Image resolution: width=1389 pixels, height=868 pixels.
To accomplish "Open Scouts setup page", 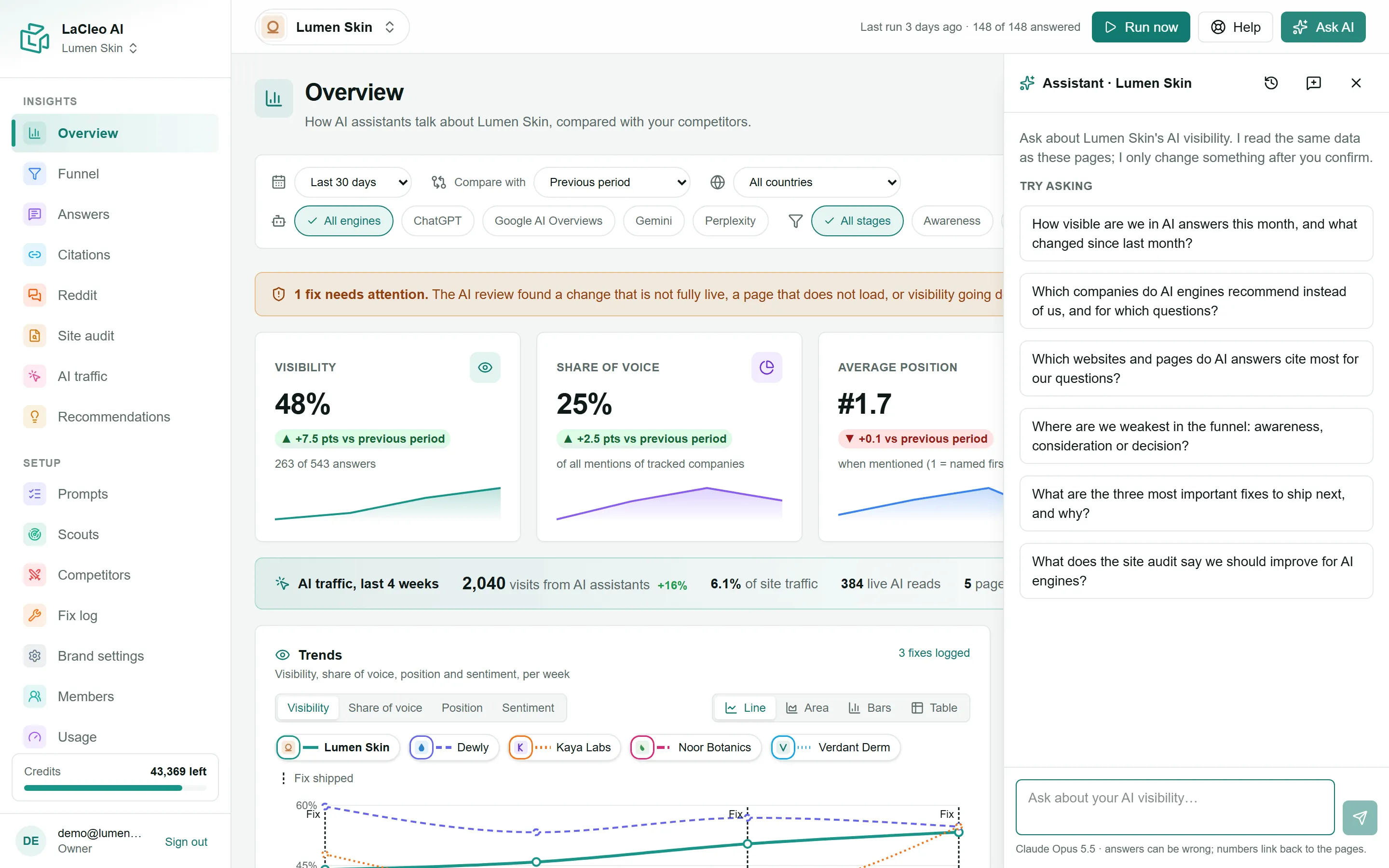I will tap(115, 534).
